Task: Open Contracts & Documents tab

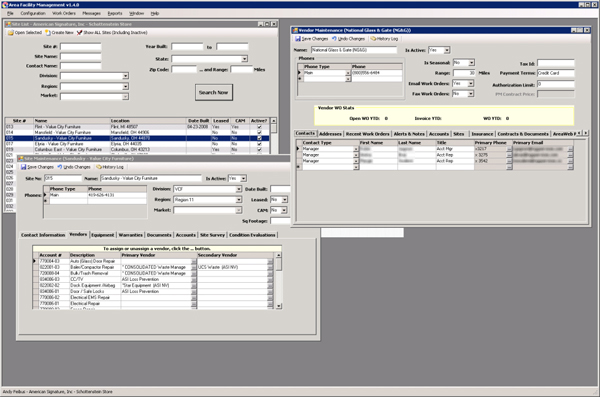Action: coord(523,134)
